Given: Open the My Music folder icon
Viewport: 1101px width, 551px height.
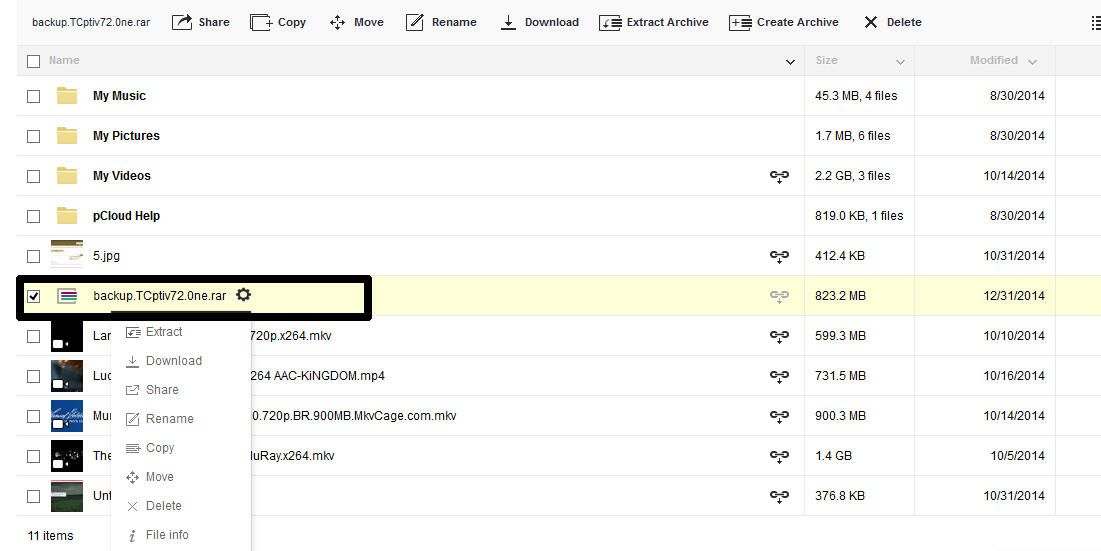Looking at the screenshot, I should tap(67, 95).
